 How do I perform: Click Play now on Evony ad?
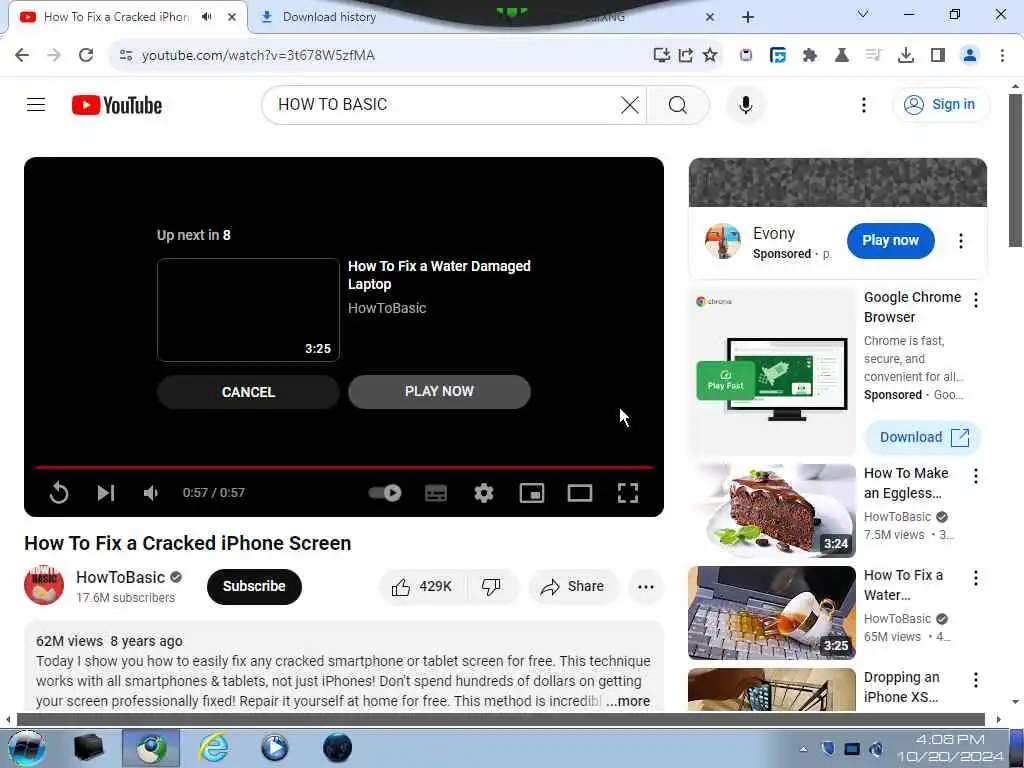[x=890, y=240]
